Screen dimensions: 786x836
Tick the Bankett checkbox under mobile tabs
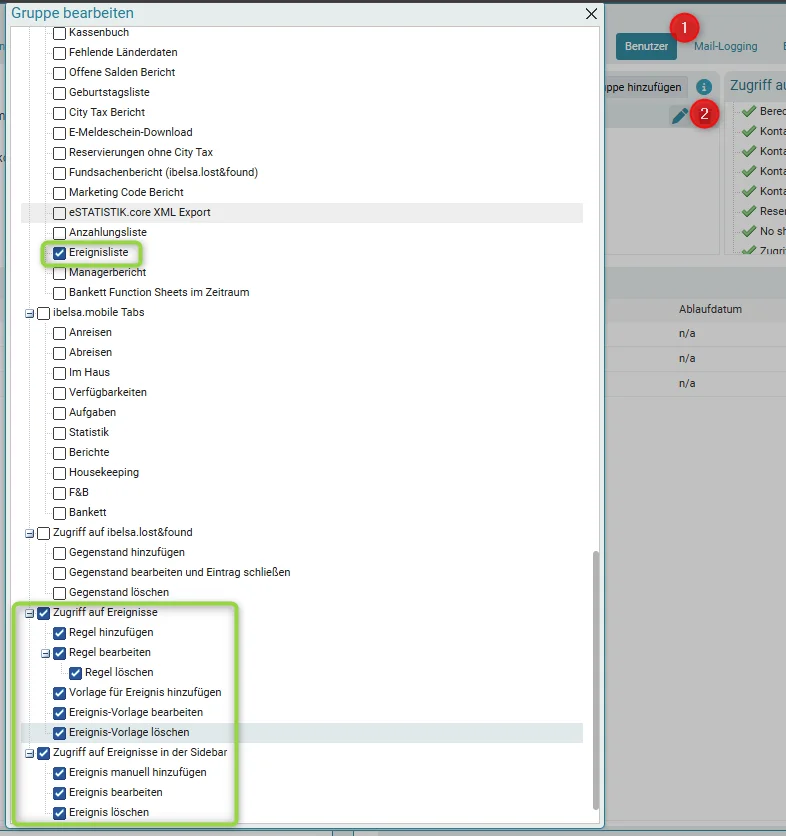click(60, 513)
